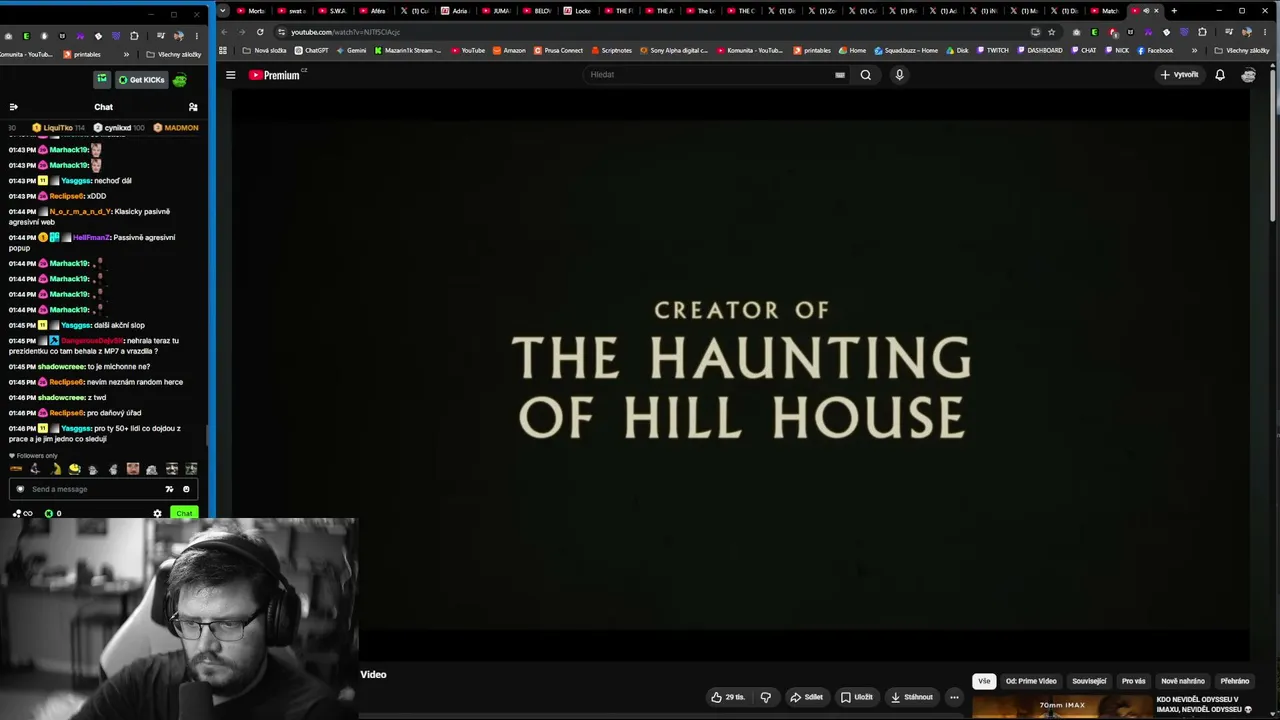The height and width of the screenshot is (720, 1280).
Task: Open the YouTube guide hamburger menu
Action: 230,75
